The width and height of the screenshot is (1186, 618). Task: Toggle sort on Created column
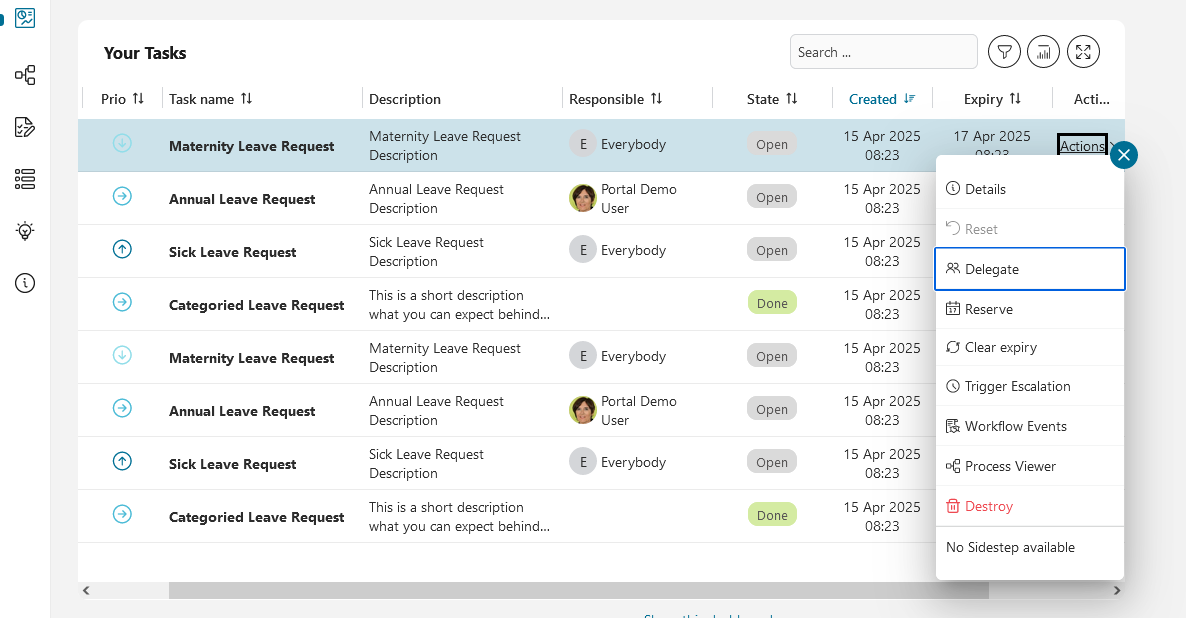[909, 99]
